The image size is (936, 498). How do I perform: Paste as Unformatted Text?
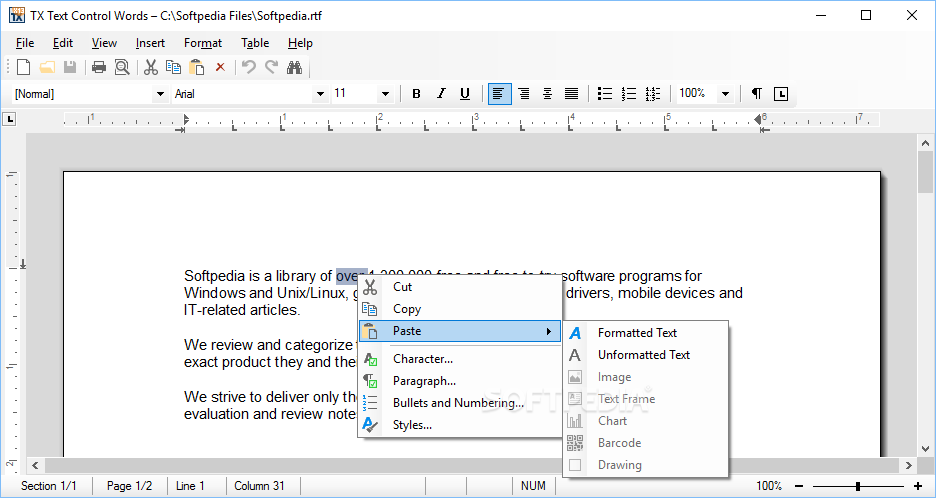[x=645, y=355]
